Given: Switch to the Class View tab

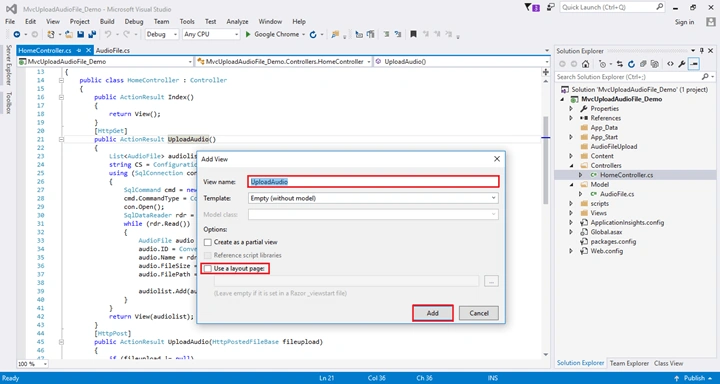Looking at the screenshot, I should click(669, 363).
